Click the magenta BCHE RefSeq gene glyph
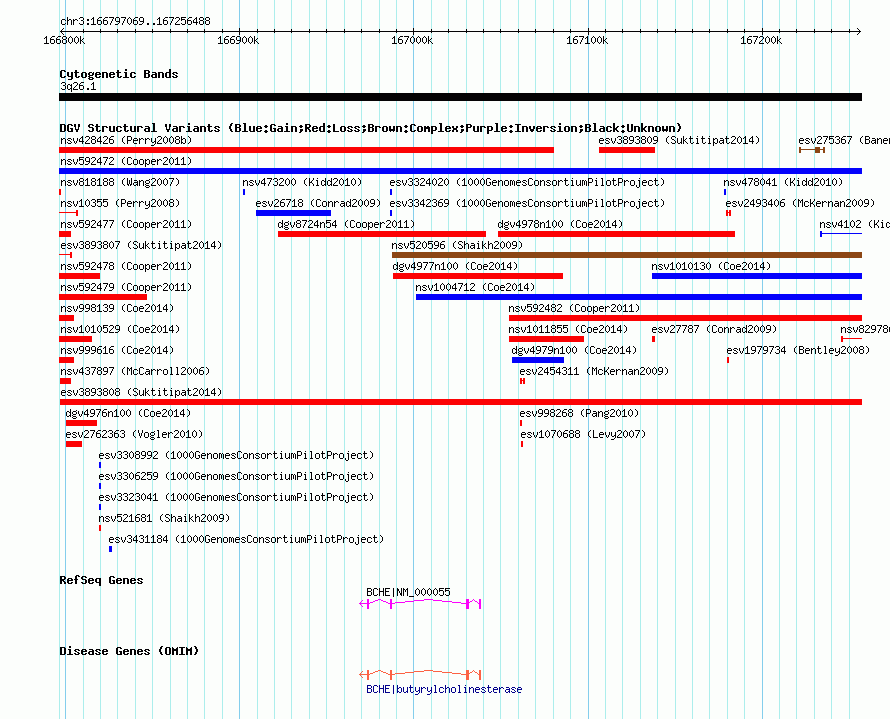 [421, 604]
